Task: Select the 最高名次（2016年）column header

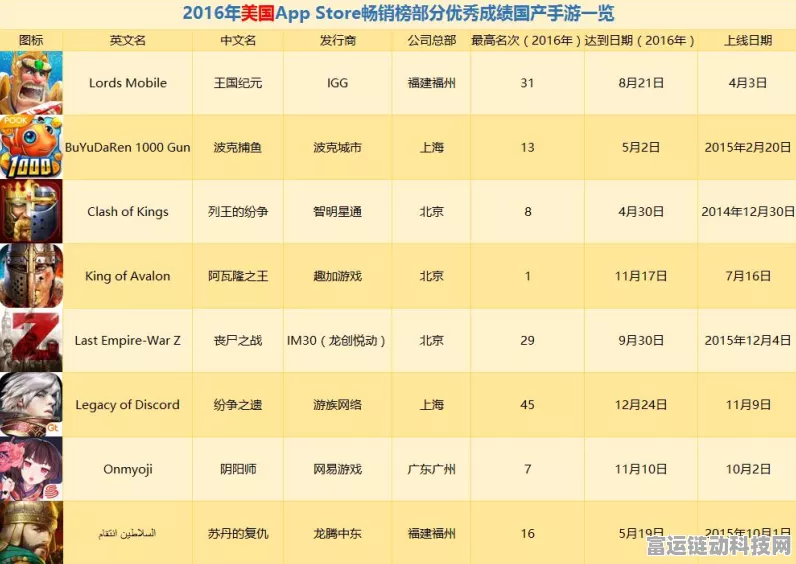Action: click(527, 40)
